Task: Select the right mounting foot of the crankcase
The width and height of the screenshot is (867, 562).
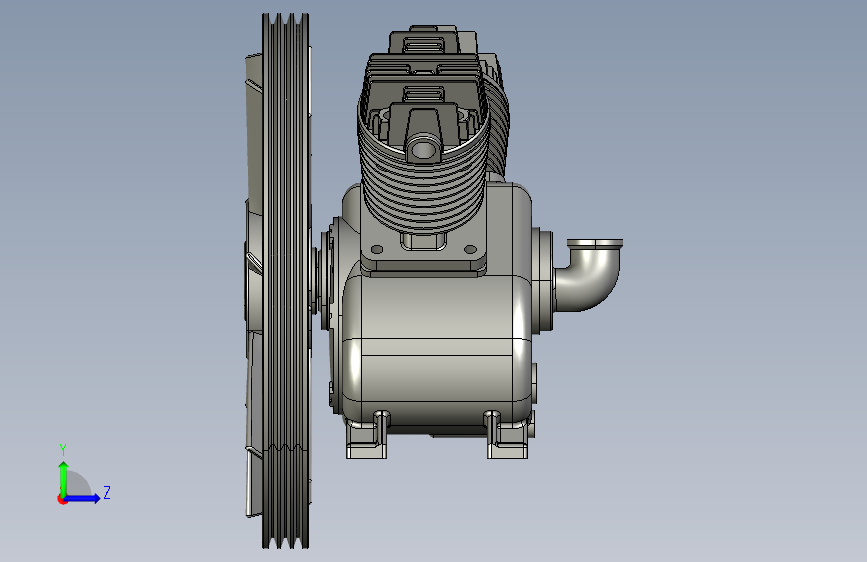Action: (x=509, y=436)
